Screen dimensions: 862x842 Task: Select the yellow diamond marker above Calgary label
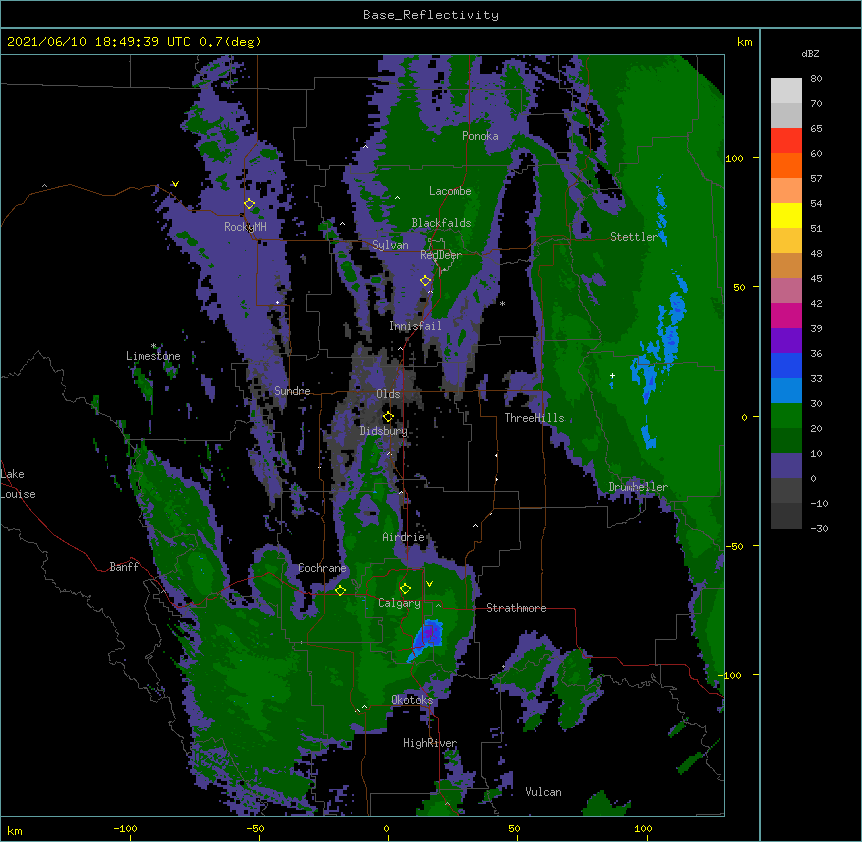[405, 589]
